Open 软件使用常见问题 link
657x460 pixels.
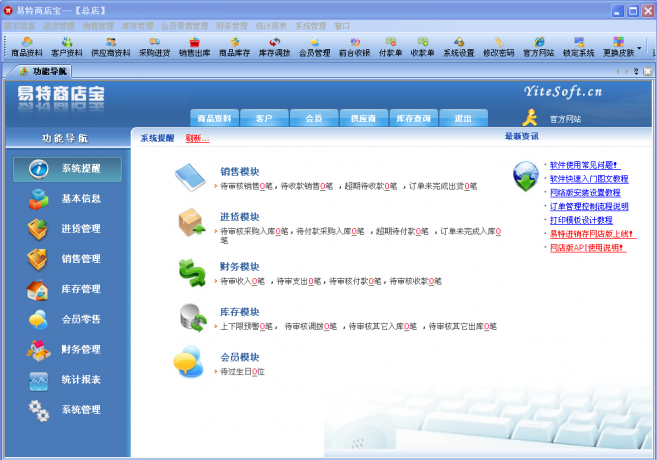585,165
